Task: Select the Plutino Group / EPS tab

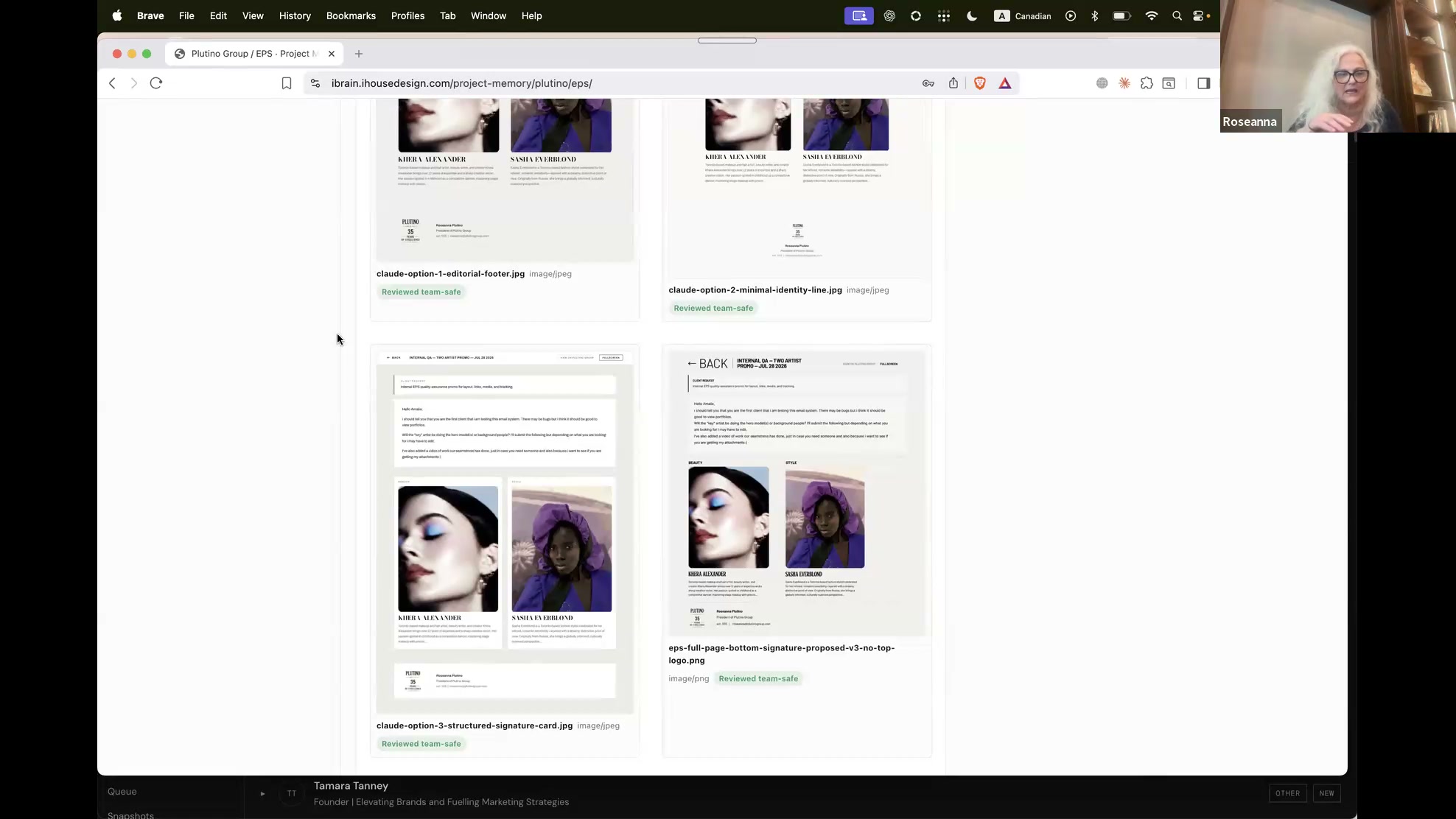Action: (x=253, y=54)
